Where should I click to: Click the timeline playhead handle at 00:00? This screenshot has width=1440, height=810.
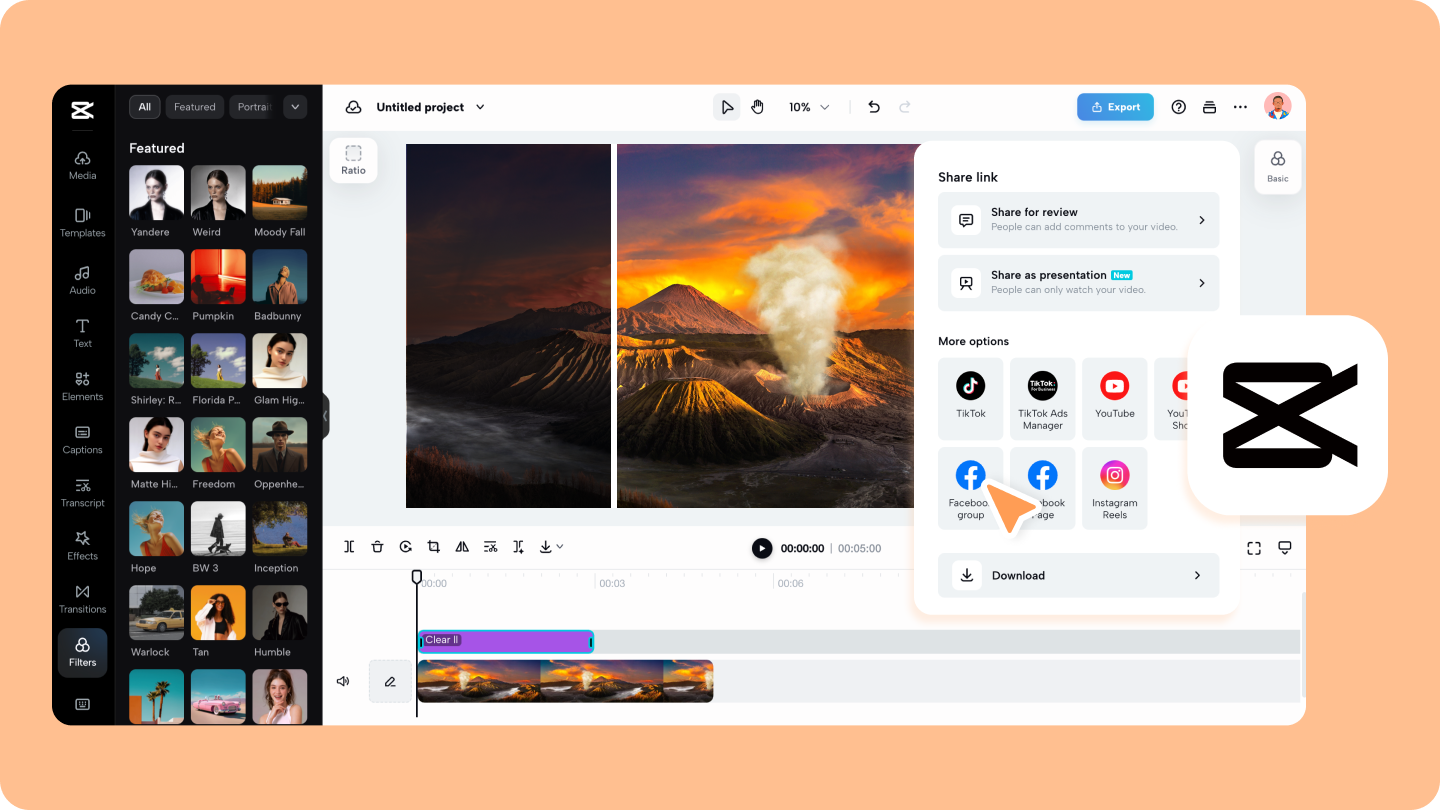click(x=417, y=577)
